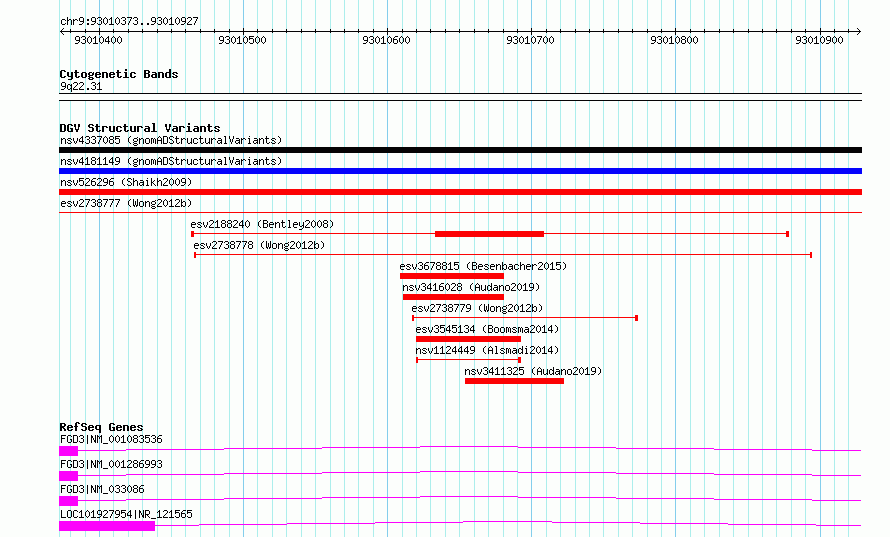Click the 93010400 ruler position label

coord(98,40)
